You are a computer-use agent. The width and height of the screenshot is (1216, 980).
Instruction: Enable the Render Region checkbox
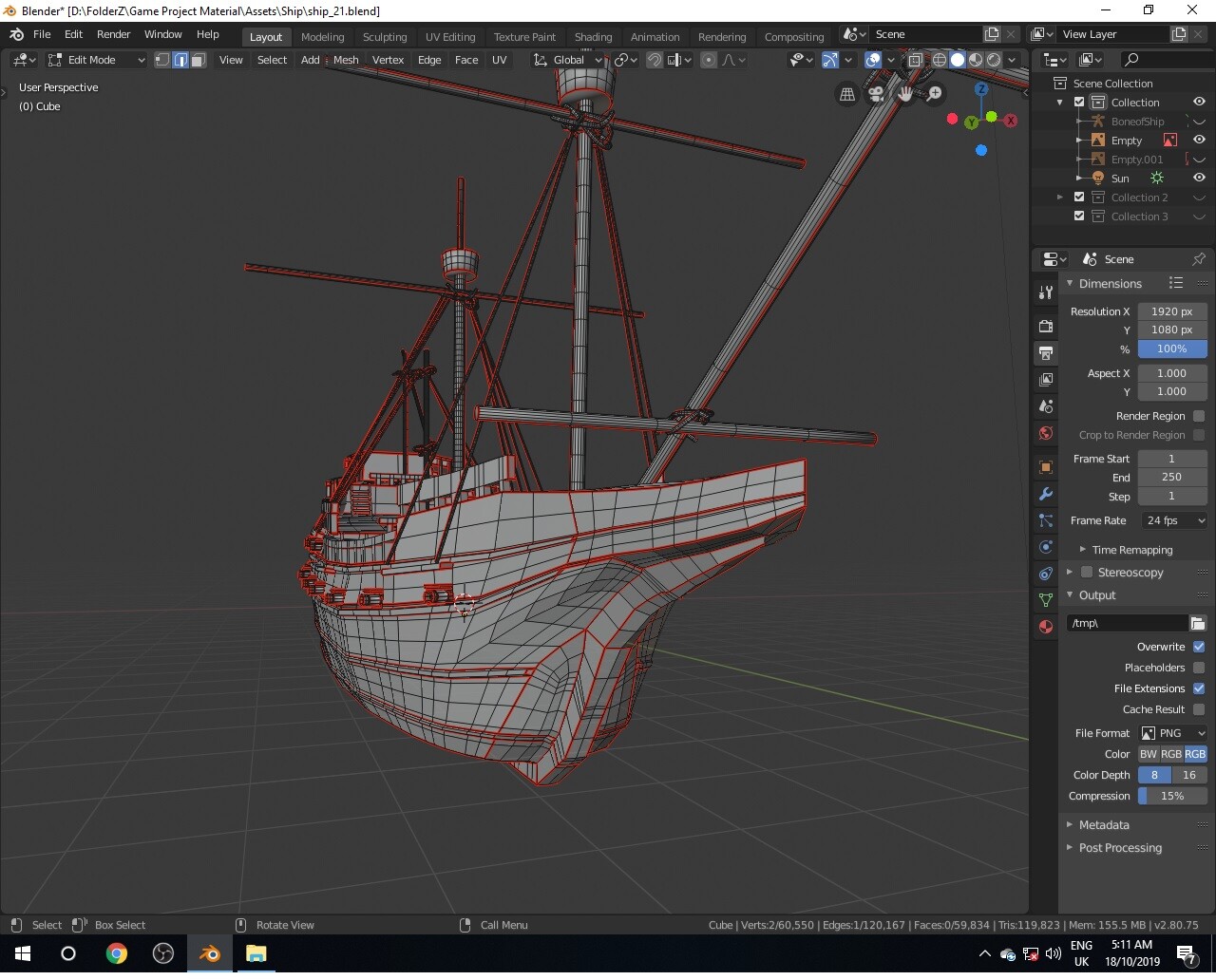[1199, 416]
